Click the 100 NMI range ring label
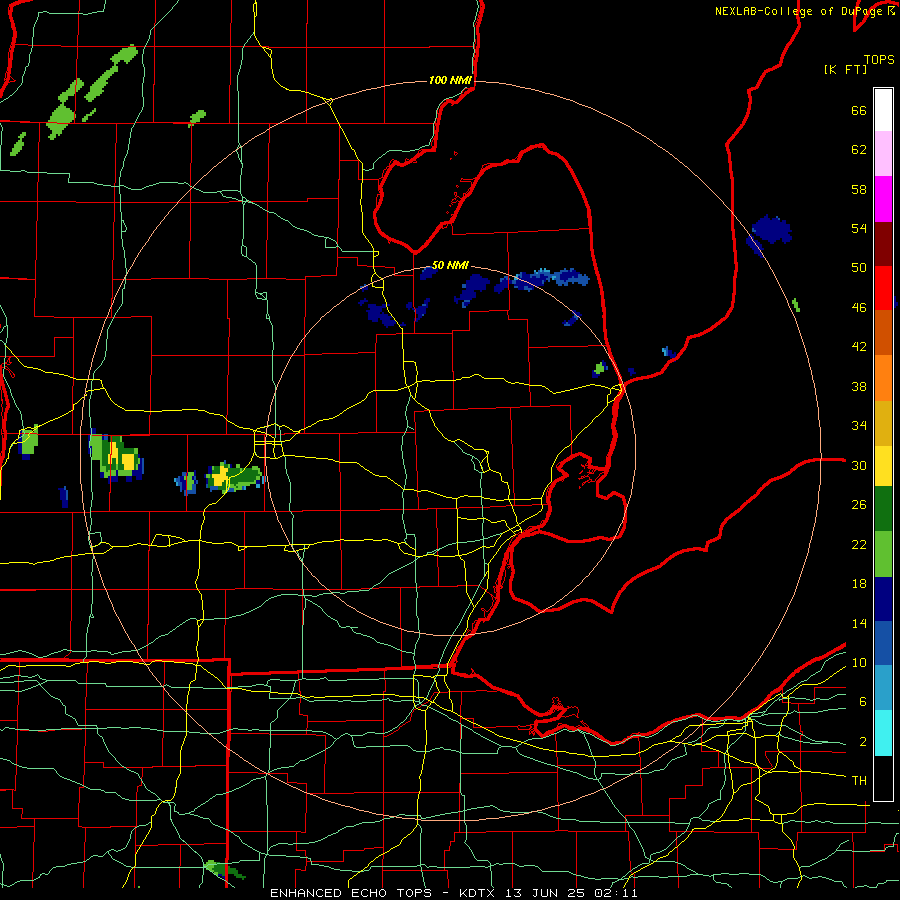Screen dimensions: 900x900 tap(450, 80)
